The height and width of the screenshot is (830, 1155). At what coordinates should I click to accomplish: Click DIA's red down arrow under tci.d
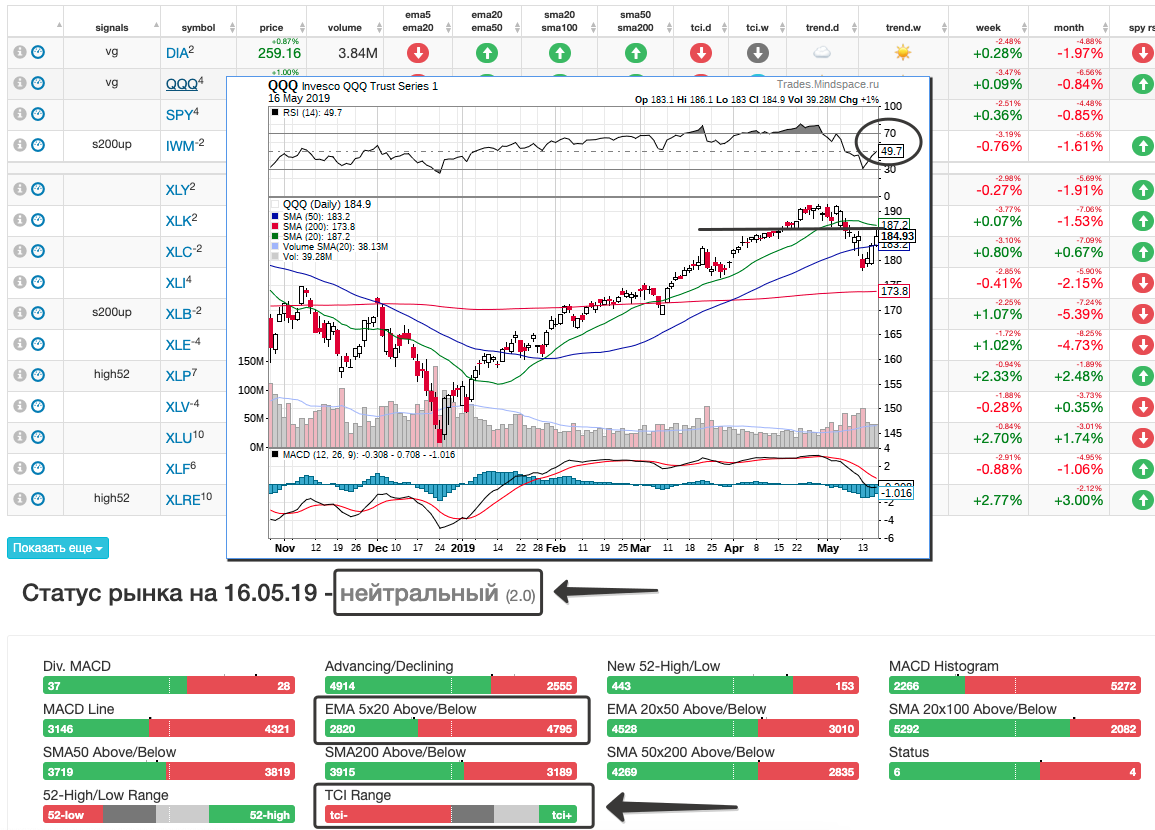tap(701, 53)
